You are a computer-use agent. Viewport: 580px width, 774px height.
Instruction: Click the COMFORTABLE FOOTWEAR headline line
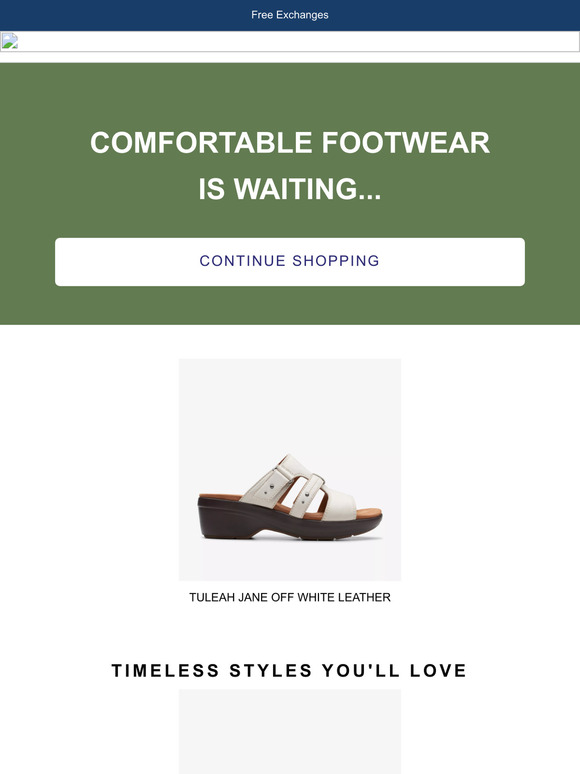click(x=290, y=143)
